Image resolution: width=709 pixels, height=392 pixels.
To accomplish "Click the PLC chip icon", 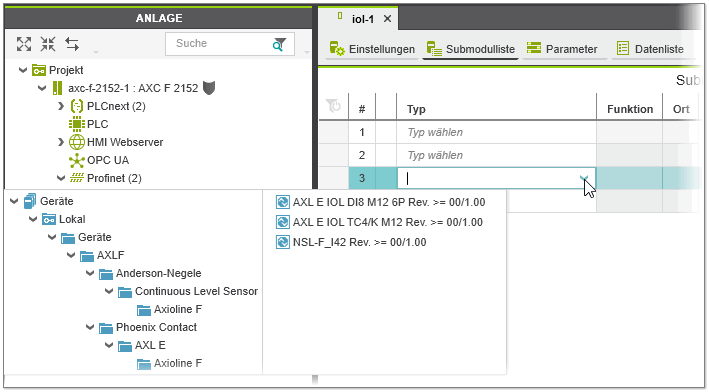I will click(x=76, y=124).
